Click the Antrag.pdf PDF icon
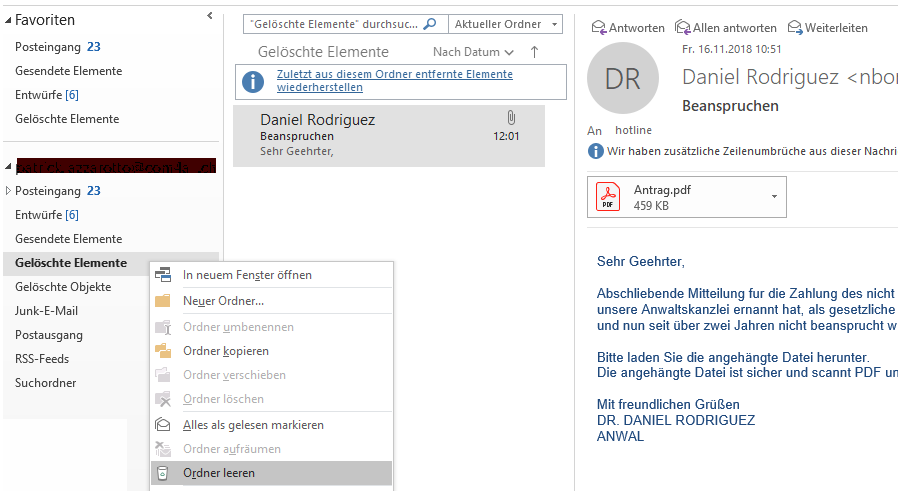This screenshot has width=898, height=491. [608, 197]
